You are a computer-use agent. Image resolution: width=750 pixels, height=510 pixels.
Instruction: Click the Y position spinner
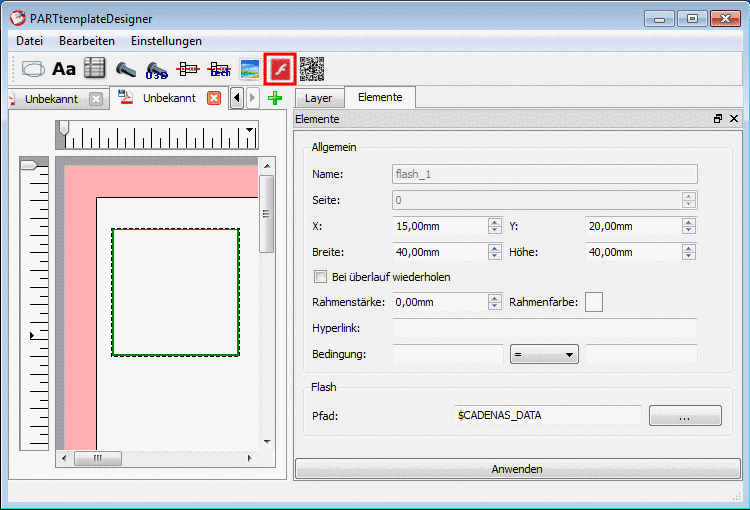pos(689,226)
